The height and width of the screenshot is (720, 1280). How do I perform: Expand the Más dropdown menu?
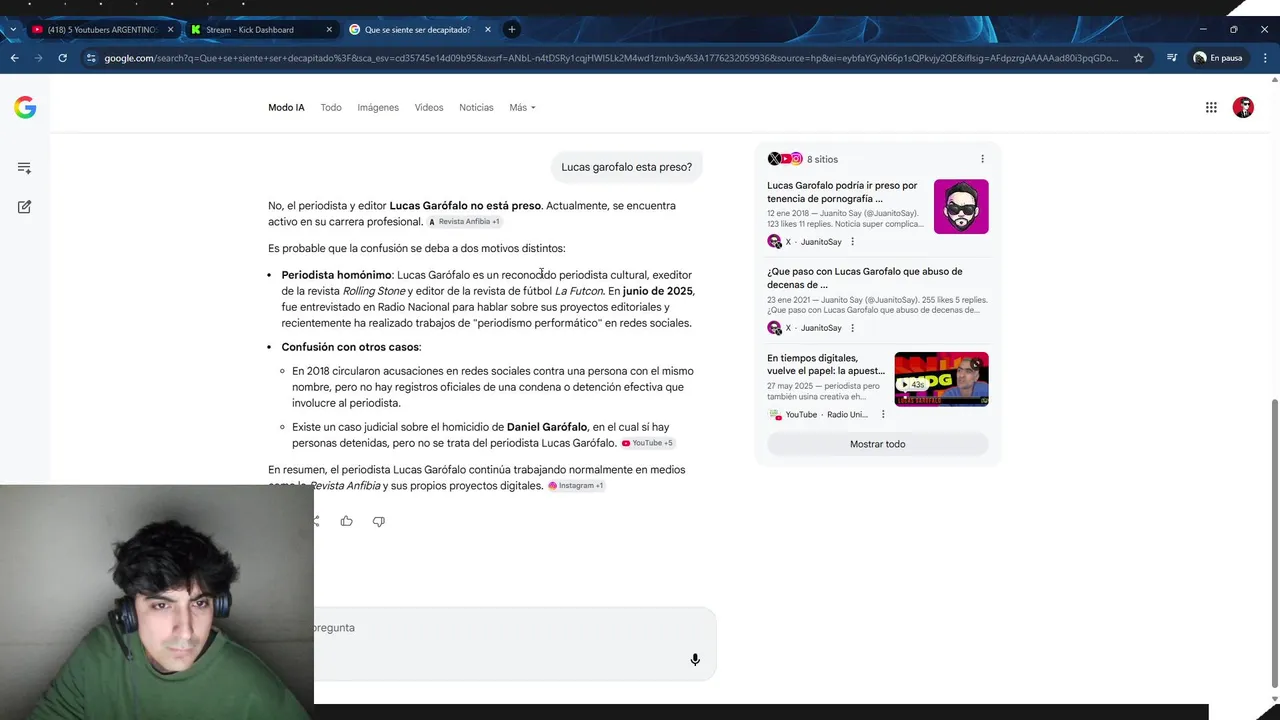pyautogui.click(x=522, y=107)
